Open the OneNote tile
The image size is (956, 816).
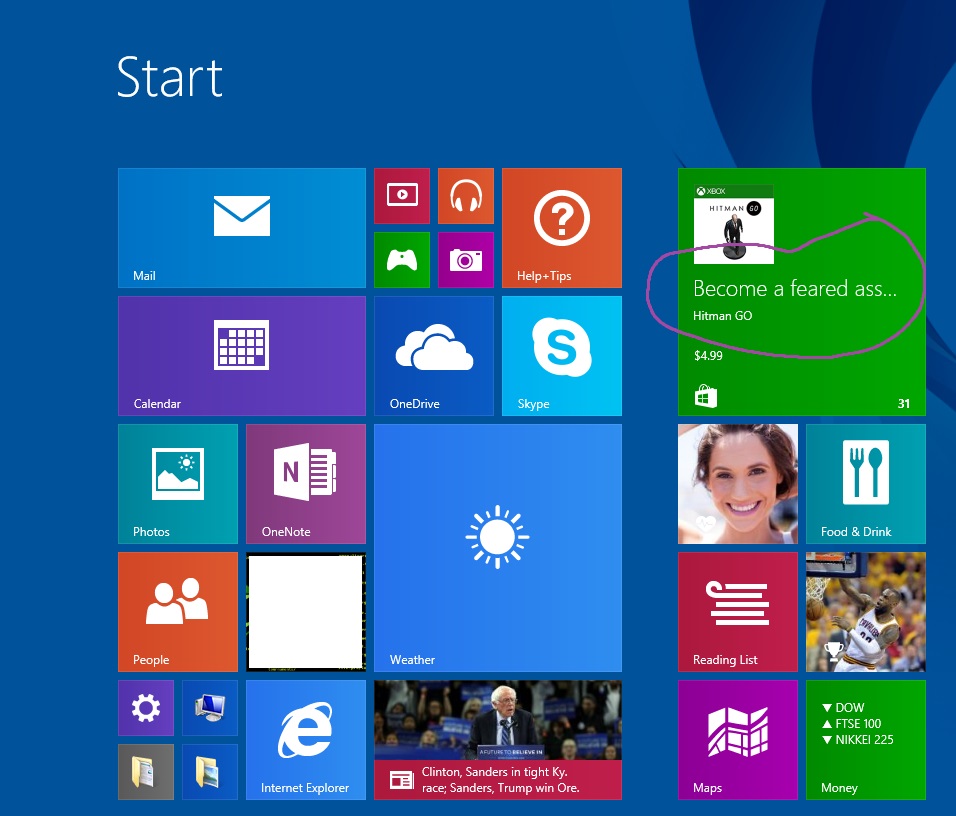(x=305, y=484)
